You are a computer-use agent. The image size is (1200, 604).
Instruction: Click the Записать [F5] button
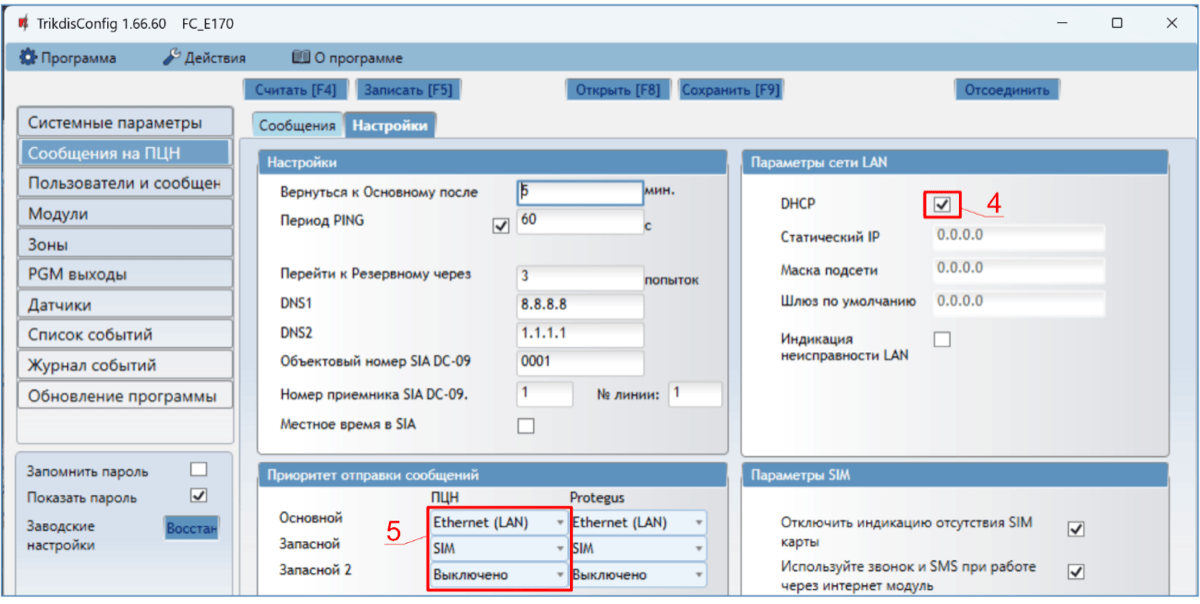(x=407, y=90)
